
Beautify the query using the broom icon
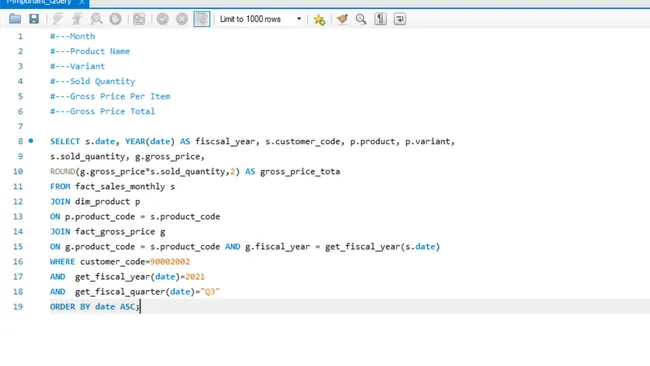342,19
